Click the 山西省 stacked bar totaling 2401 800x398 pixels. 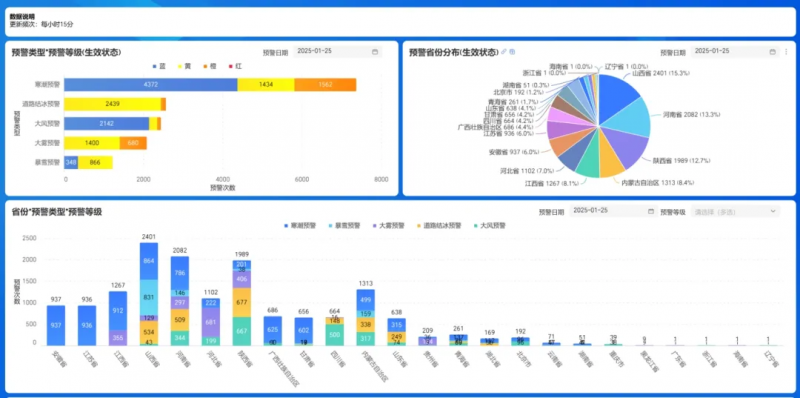[x=148, y=294]
